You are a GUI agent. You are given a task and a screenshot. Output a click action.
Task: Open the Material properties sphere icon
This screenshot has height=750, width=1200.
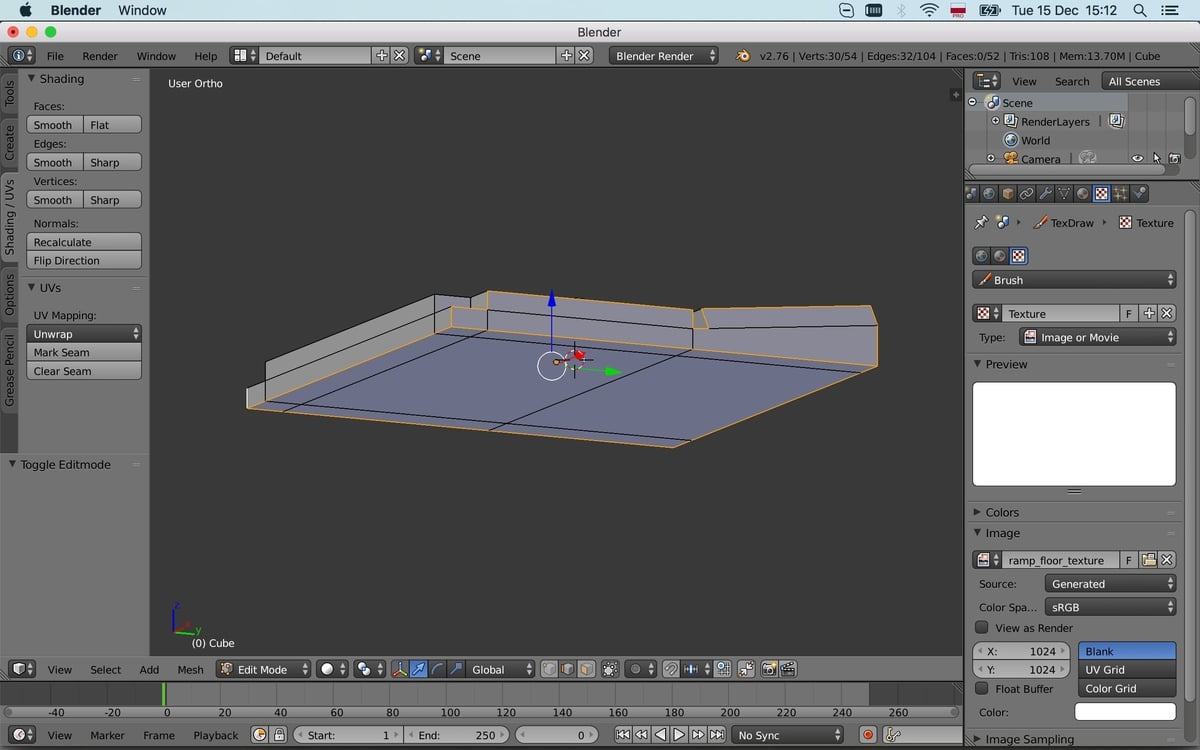[1083, 193]
